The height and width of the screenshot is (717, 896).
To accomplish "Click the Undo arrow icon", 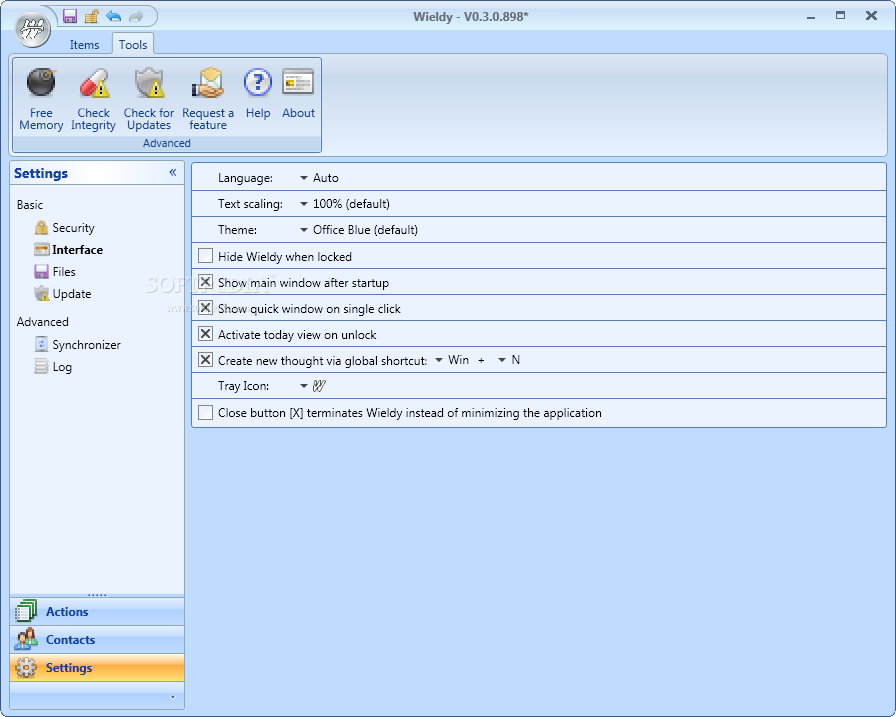I will 114,16.
